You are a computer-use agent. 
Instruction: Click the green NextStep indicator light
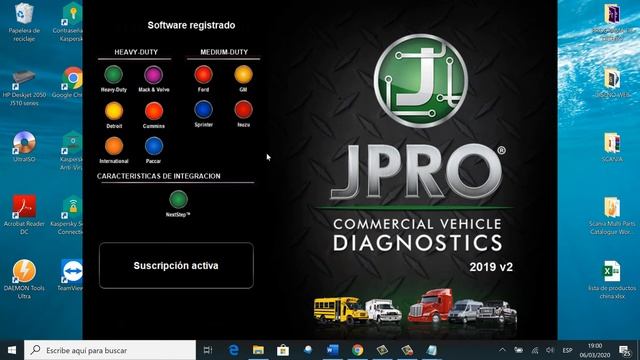(x=178, y=200)
